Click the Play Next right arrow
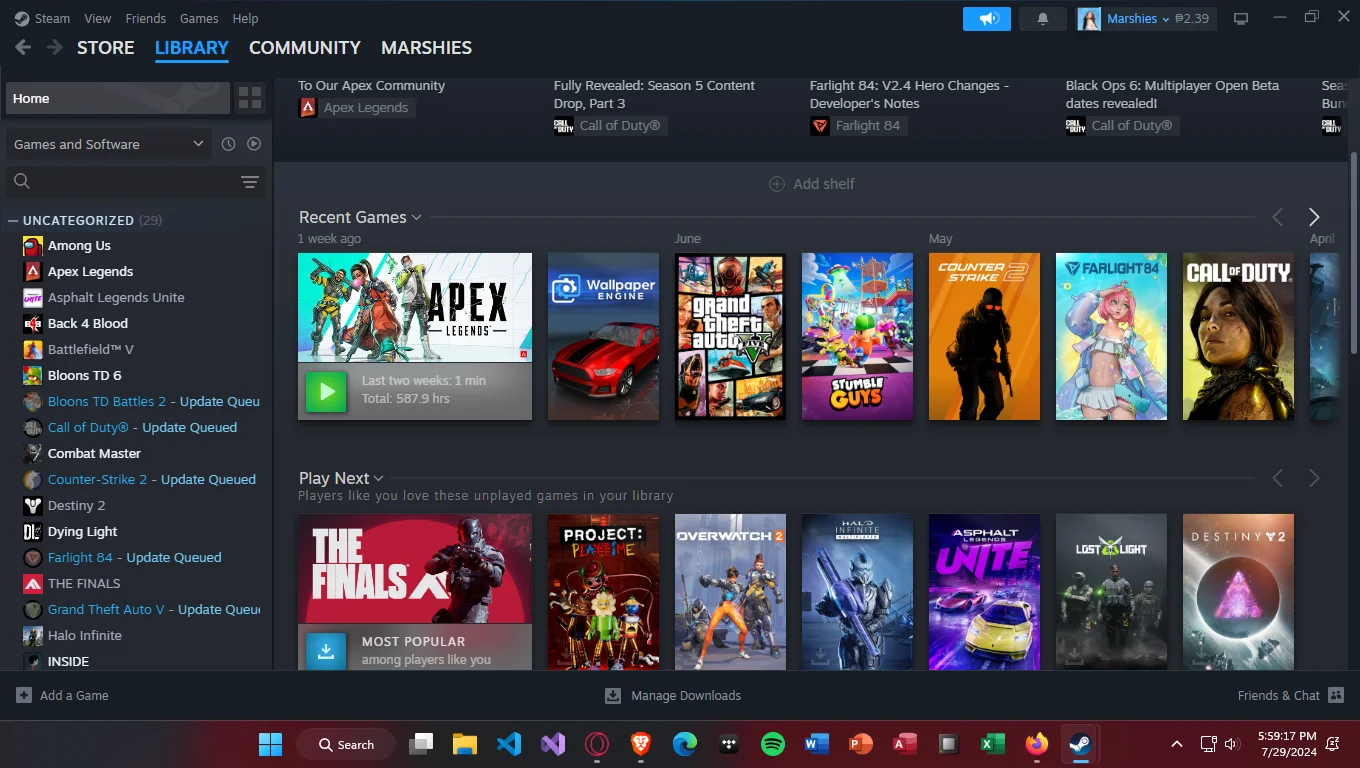Viewport: 1360px width, 768px height. click(1314, 479)
